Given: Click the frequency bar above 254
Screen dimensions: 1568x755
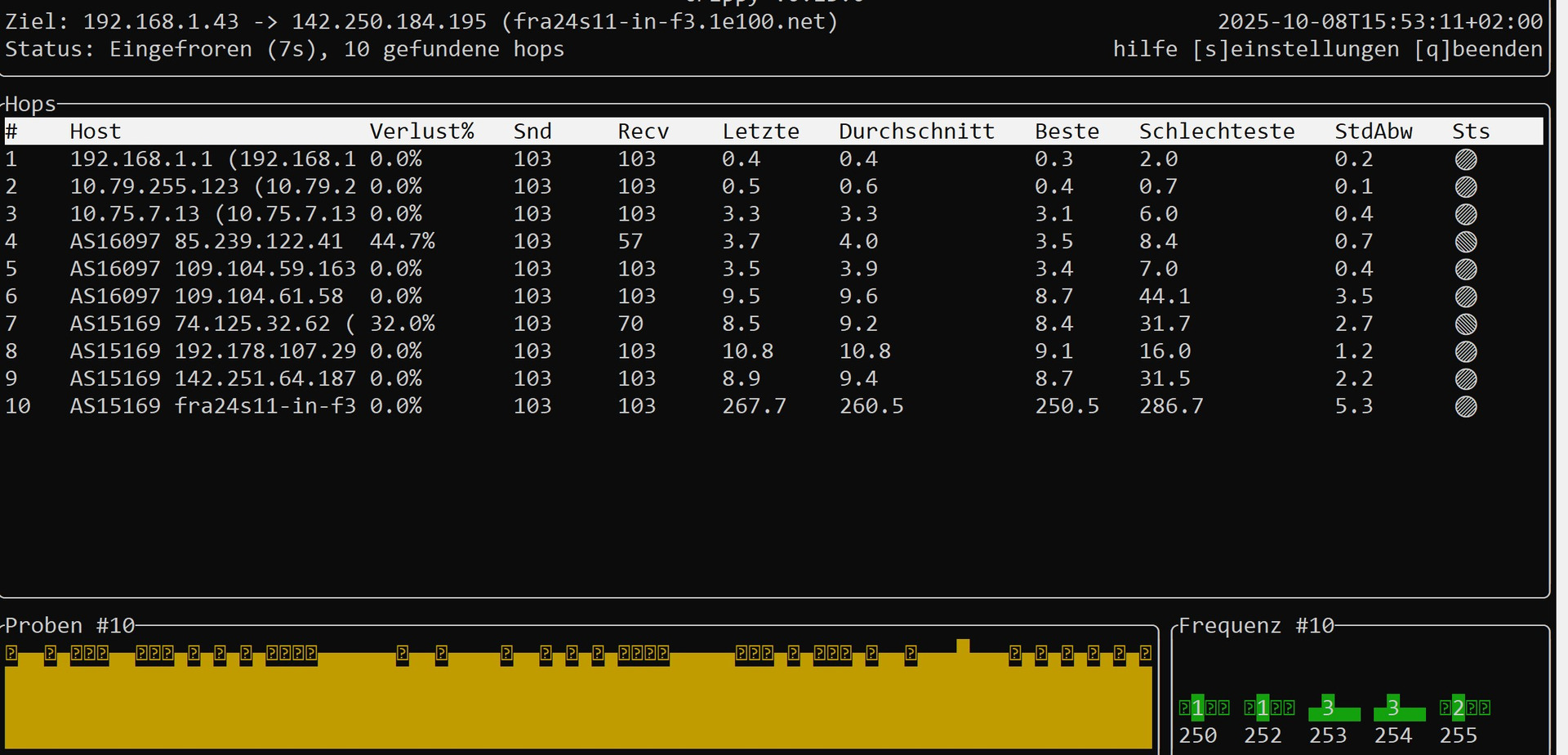Looking at the screenshot, I should [1400, 708].
